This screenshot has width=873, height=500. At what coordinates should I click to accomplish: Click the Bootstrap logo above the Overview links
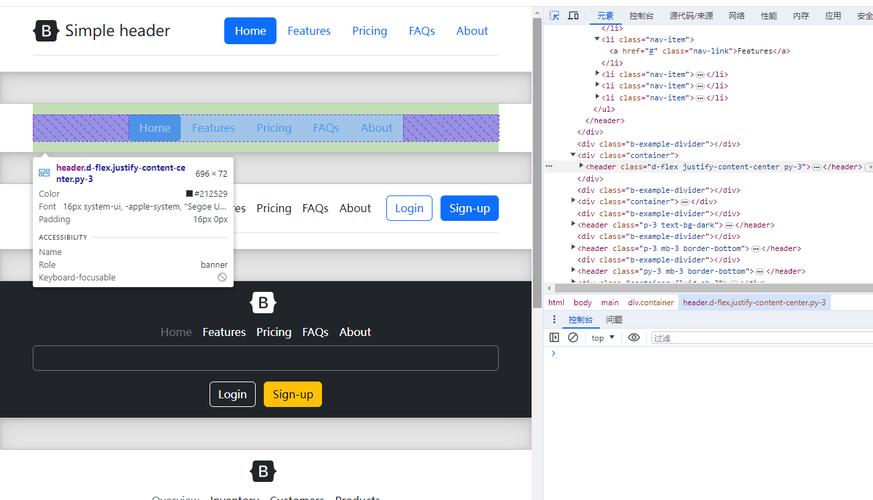263,472
